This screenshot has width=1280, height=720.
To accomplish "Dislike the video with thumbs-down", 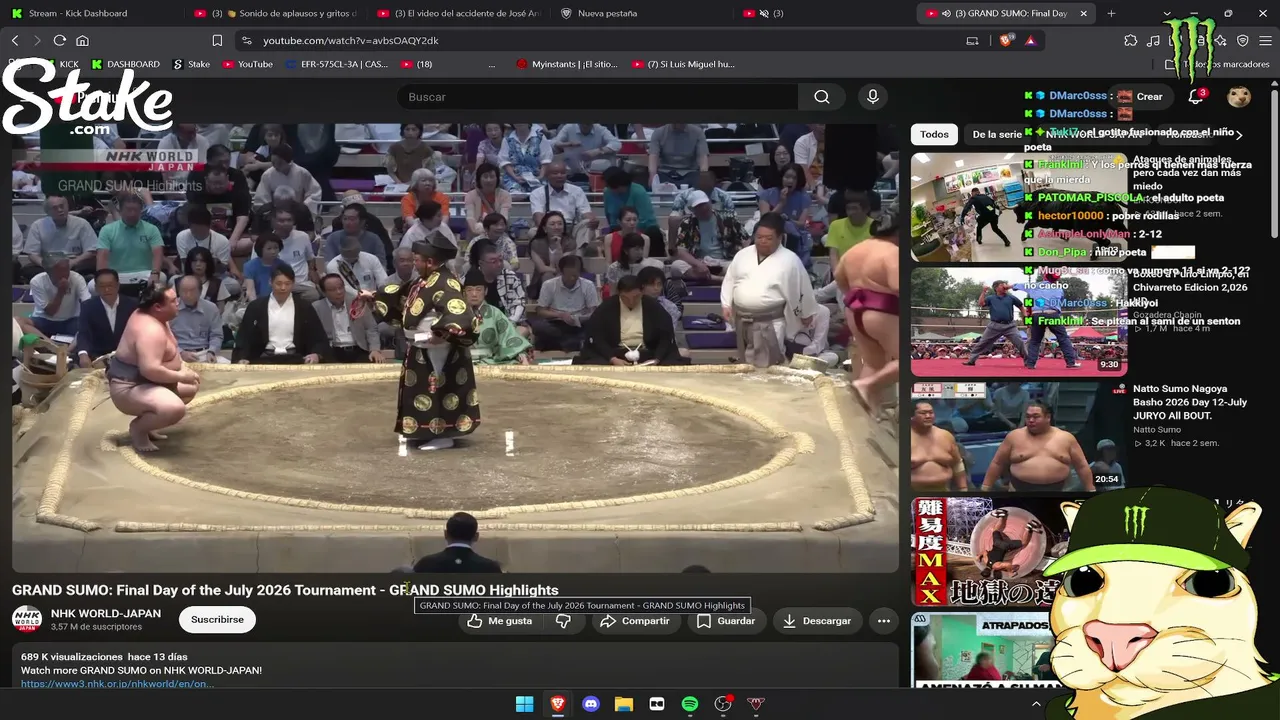I will [x=563, y=621].
